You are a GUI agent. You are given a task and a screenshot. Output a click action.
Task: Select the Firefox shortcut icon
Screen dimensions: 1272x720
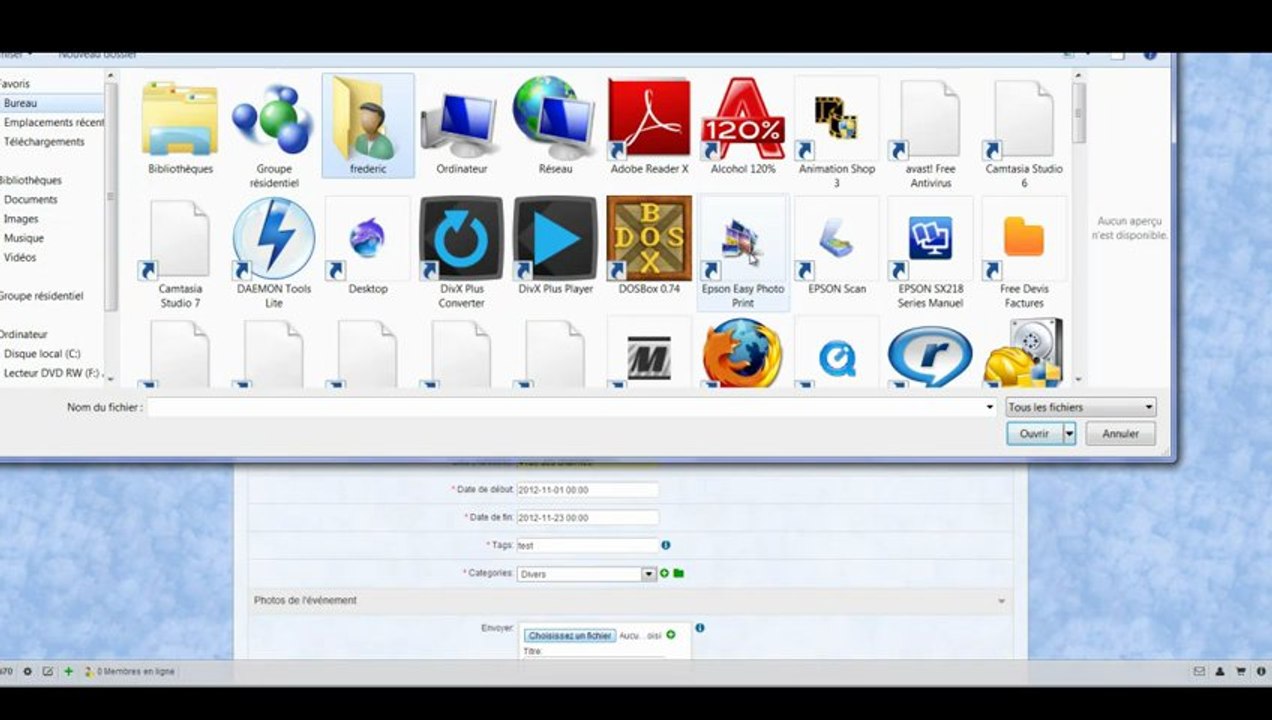click(743, 352)
